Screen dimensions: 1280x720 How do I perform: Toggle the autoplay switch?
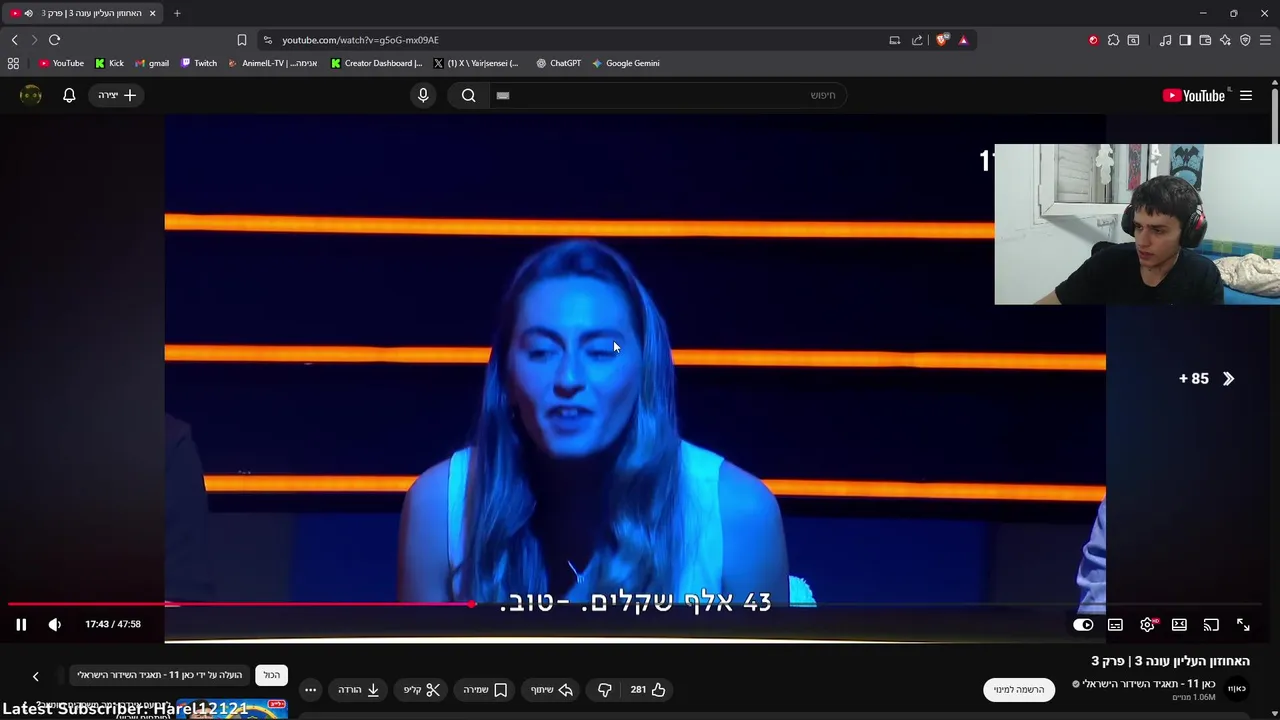point(1083,624)
